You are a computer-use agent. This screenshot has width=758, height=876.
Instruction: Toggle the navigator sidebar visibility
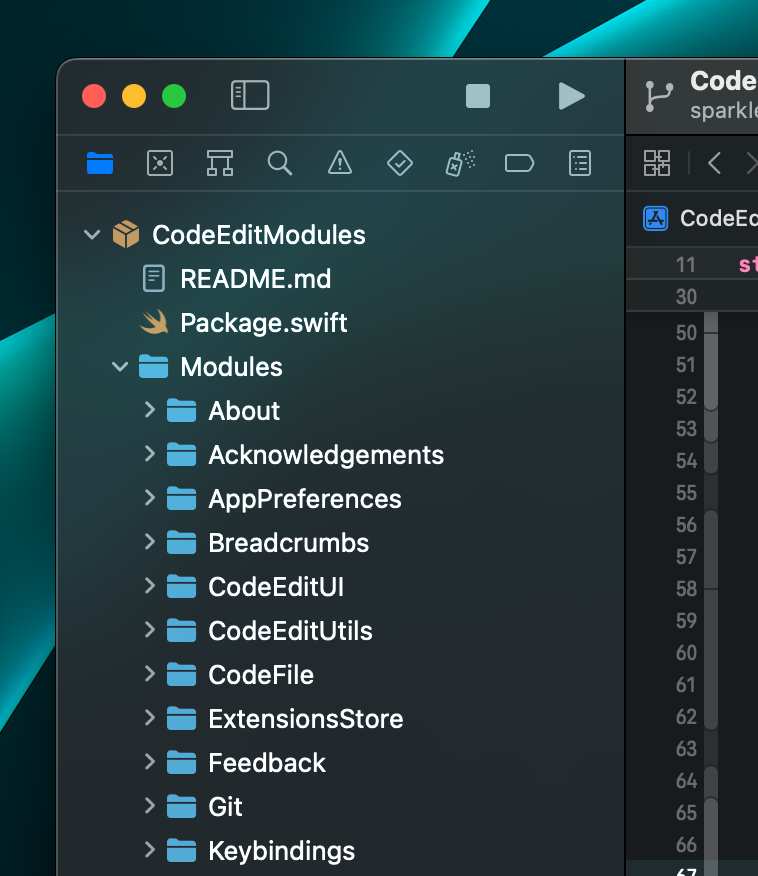point(250,96)
